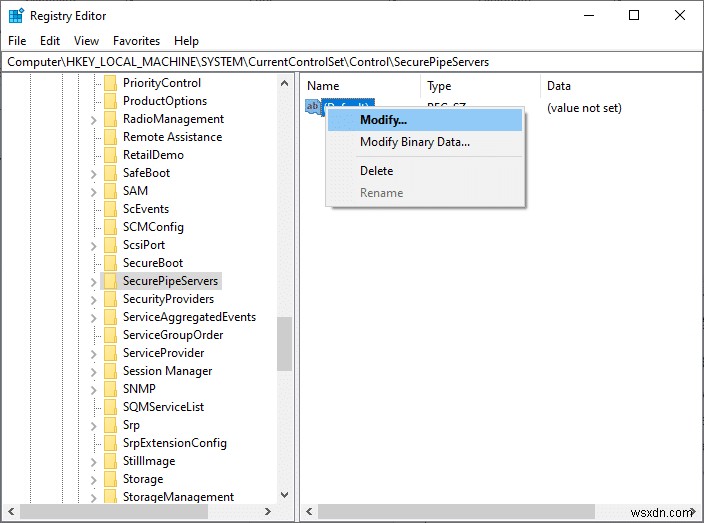Expand the ServiceProvider key
This screenshot has width=704, height=523.
pyautogui.click(x=93, y=354)
